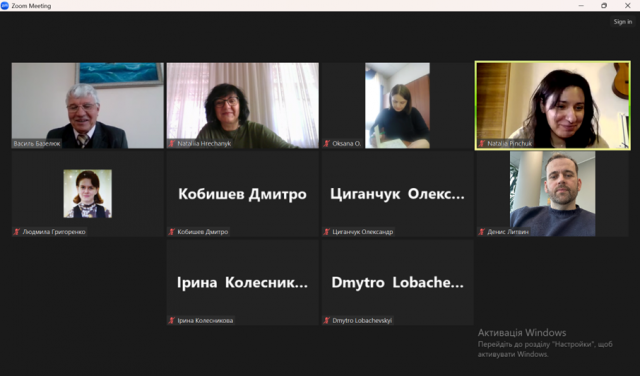640x376 pixels.
Task: Click muted mic icon beside Nataliia Hrechanyk
Action: coord(171,143)
